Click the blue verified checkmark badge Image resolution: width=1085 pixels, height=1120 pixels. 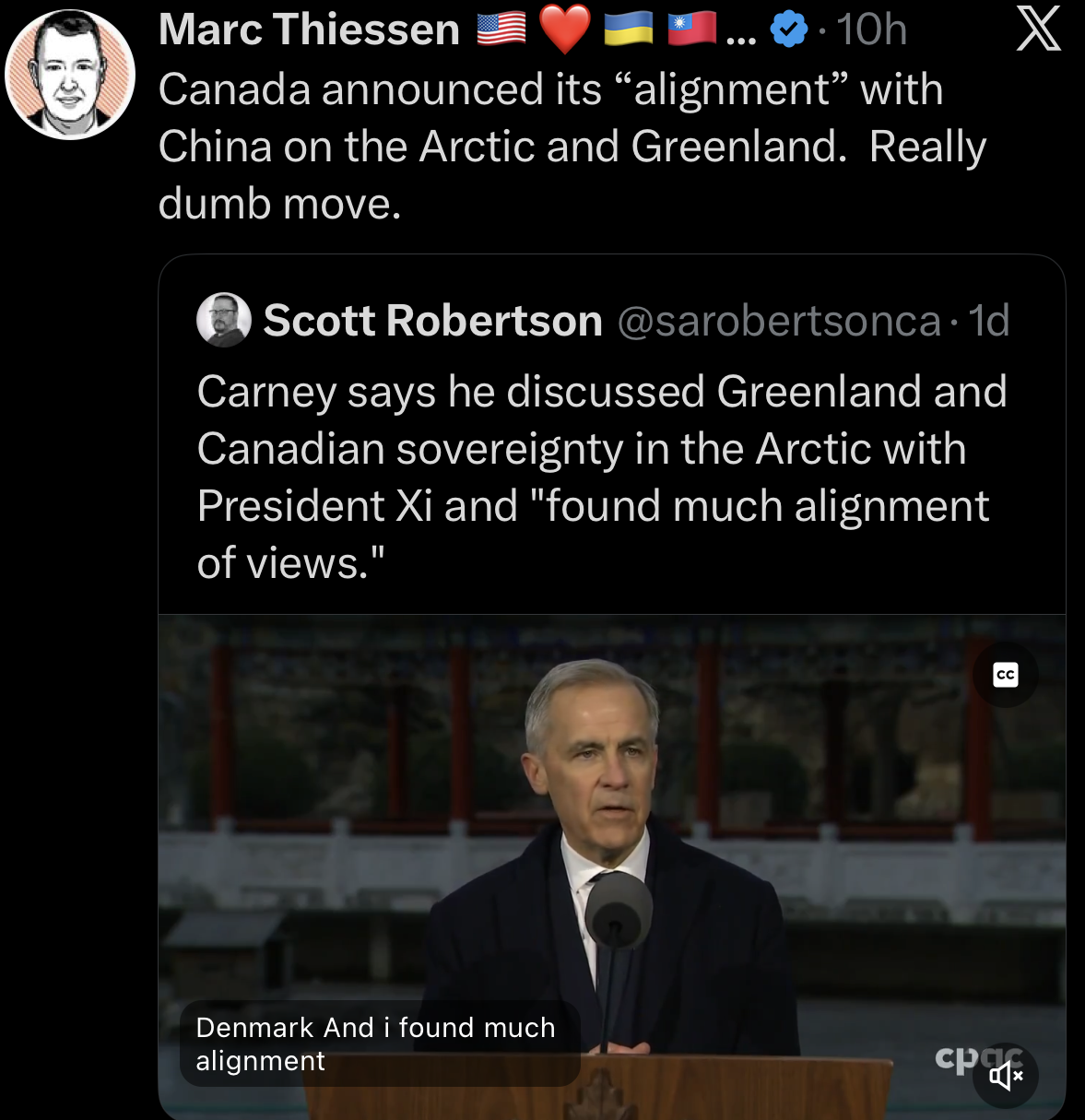pyautogui.click(x=788, y=30)
